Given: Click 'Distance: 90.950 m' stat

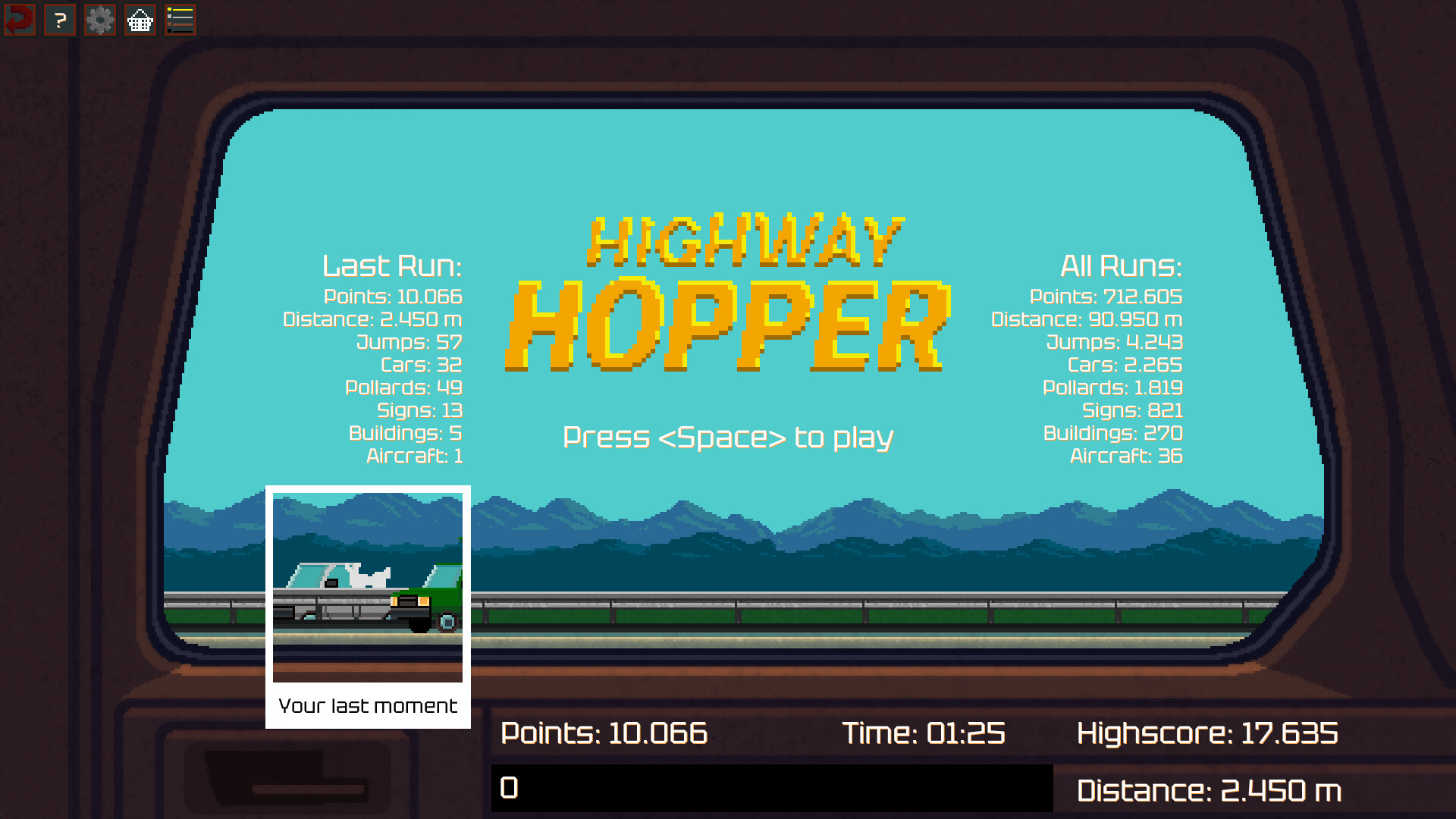Looking at the screenshot, I should pyautogui.click(x=1087, y=319).
